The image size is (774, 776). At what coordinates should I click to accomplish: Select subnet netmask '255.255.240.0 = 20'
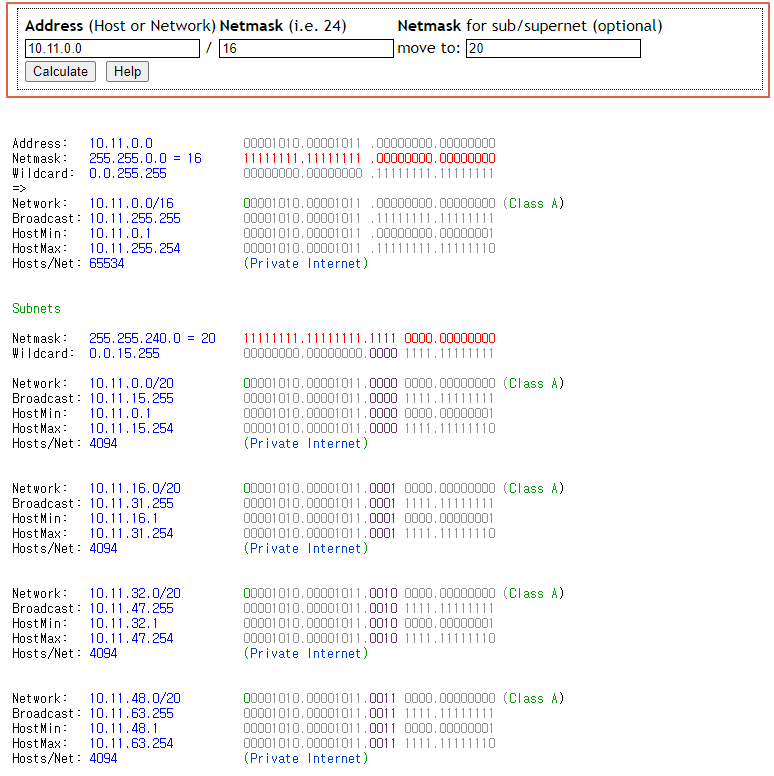tap(152, 339)
